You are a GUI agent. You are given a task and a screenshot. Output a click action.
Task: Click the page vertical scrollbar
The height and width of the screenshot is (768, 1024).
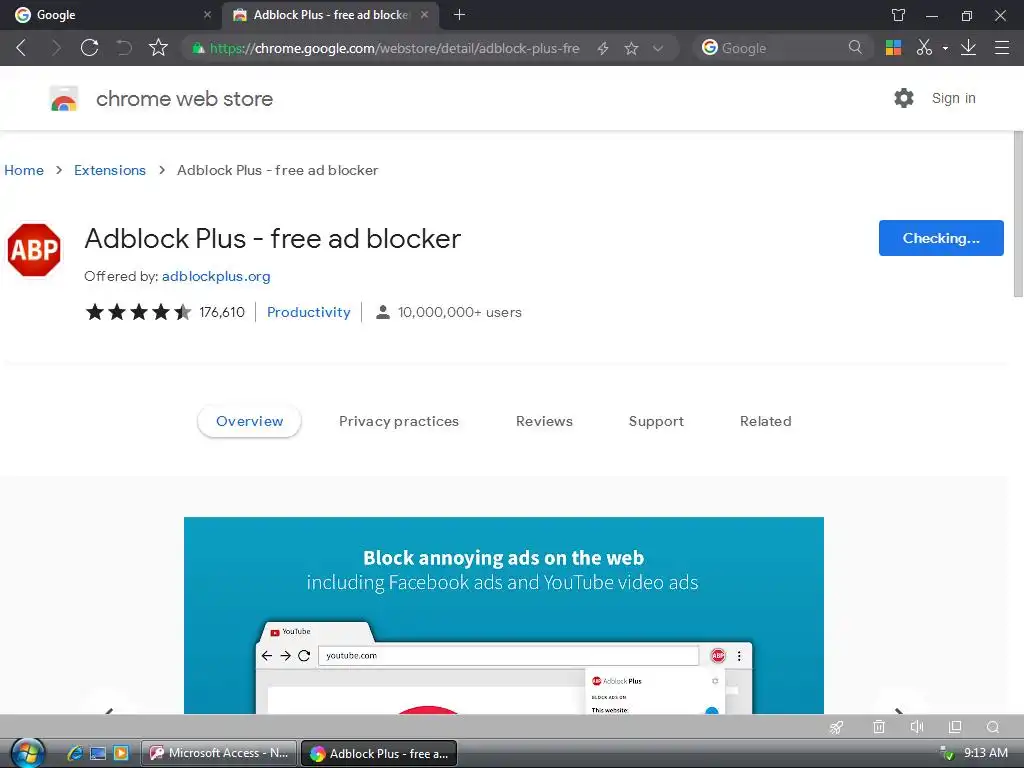coord(1018,214)
